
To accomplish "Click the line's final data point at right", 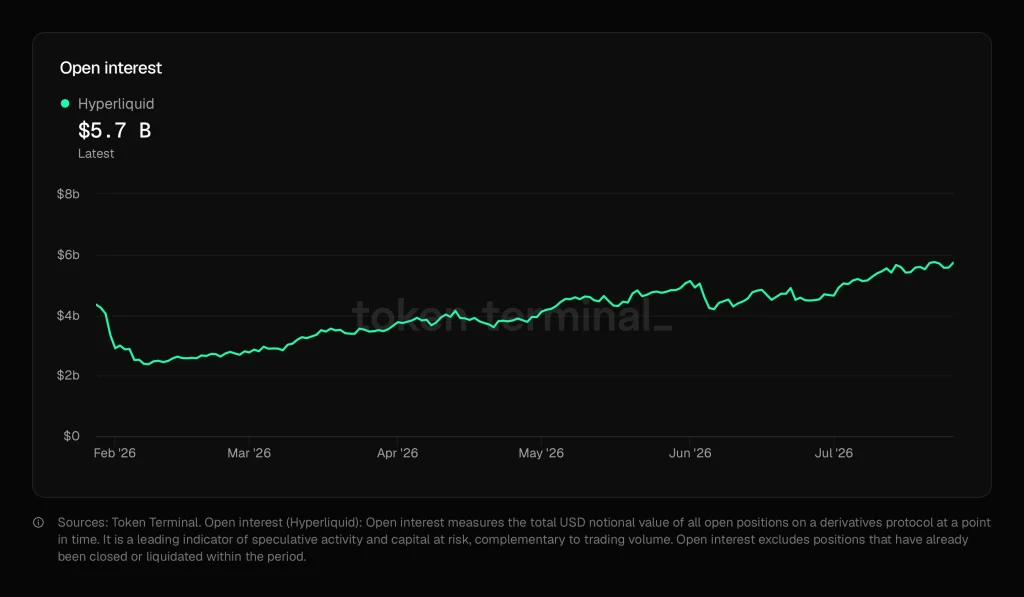I will [x=953, y=263].
